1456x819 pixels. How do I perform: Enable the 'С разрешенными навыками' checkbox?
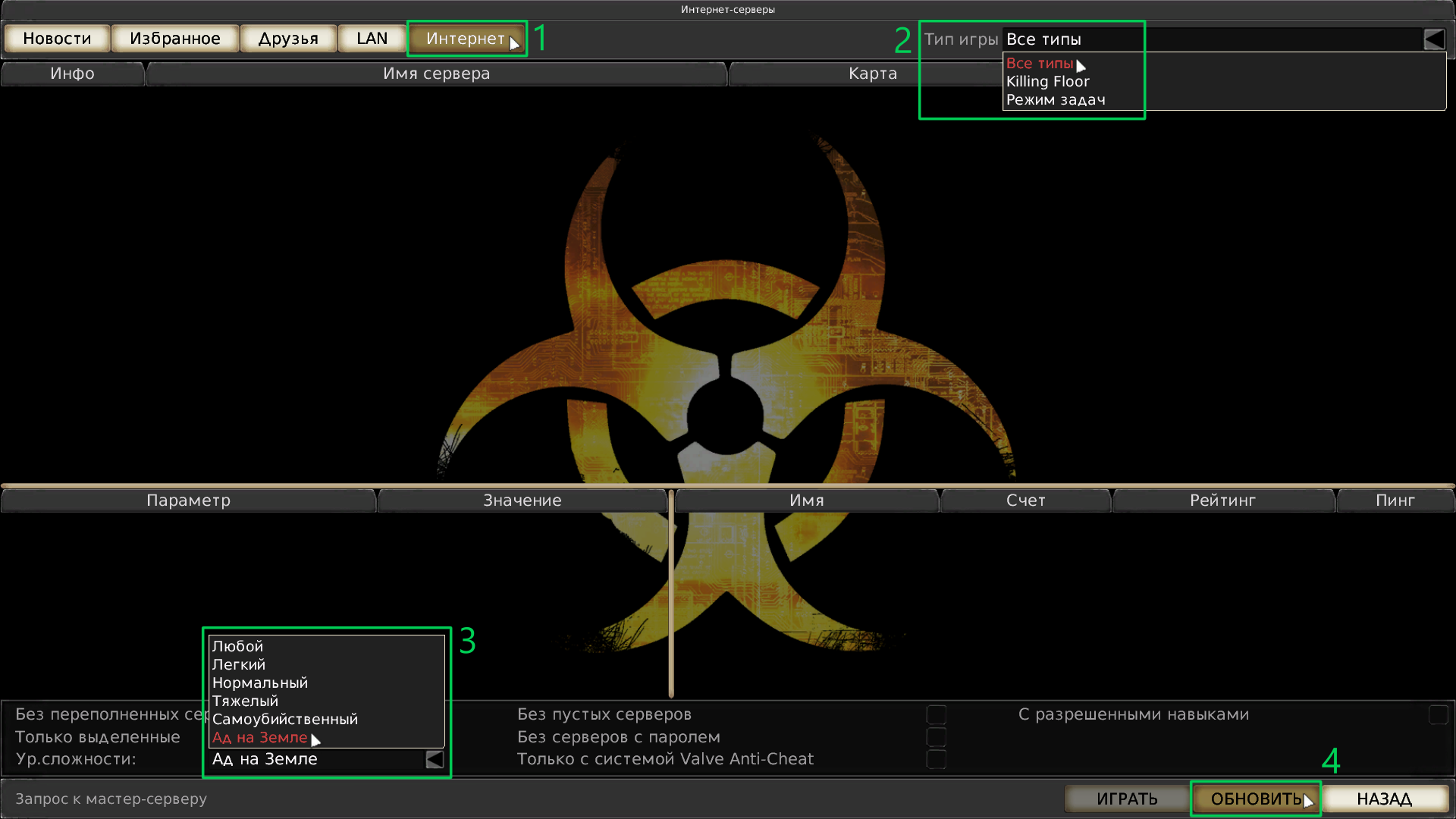click(x=1438, y=714)
